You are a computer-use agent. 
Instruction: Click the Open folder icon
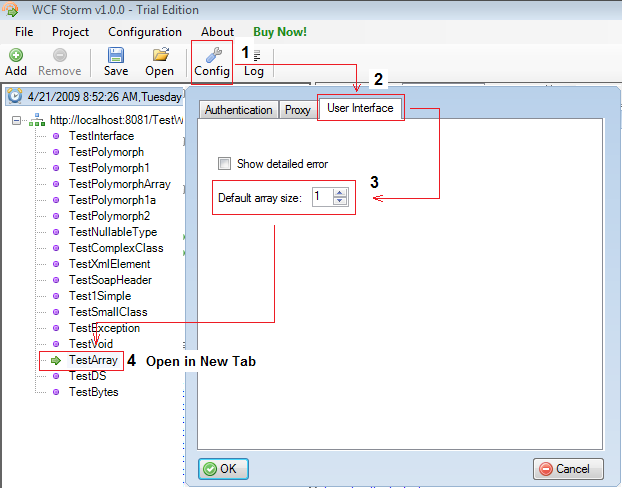pos(161,54)
